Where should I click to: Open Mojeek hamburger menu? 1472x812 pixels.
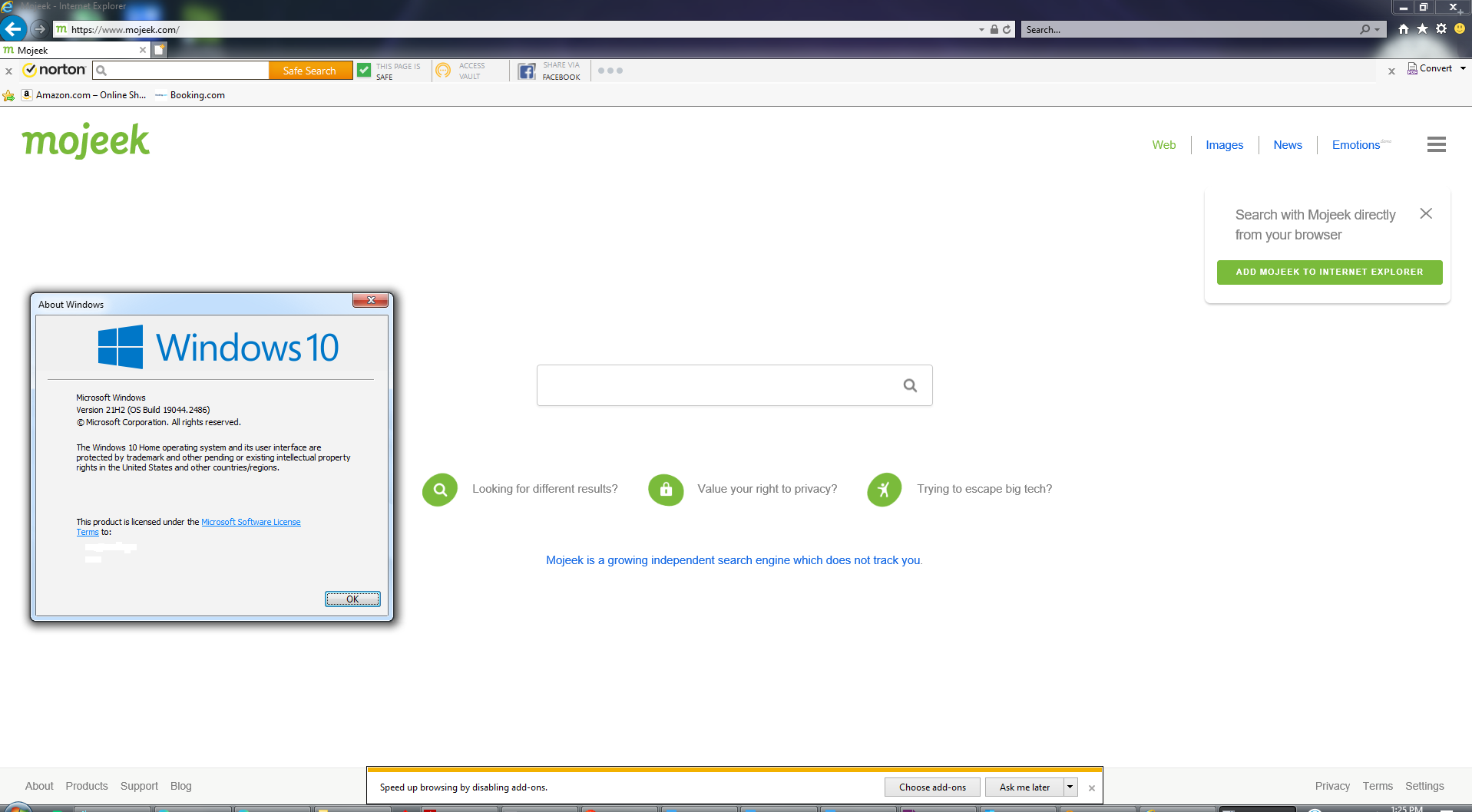1436,144
